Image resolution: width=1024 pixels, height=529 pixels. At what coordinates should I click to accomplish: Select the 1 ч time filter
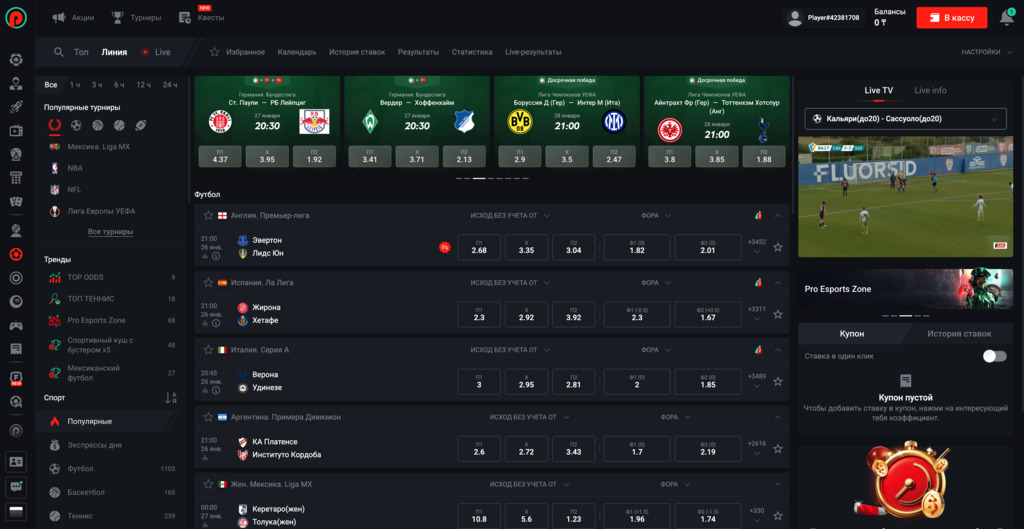75,85
